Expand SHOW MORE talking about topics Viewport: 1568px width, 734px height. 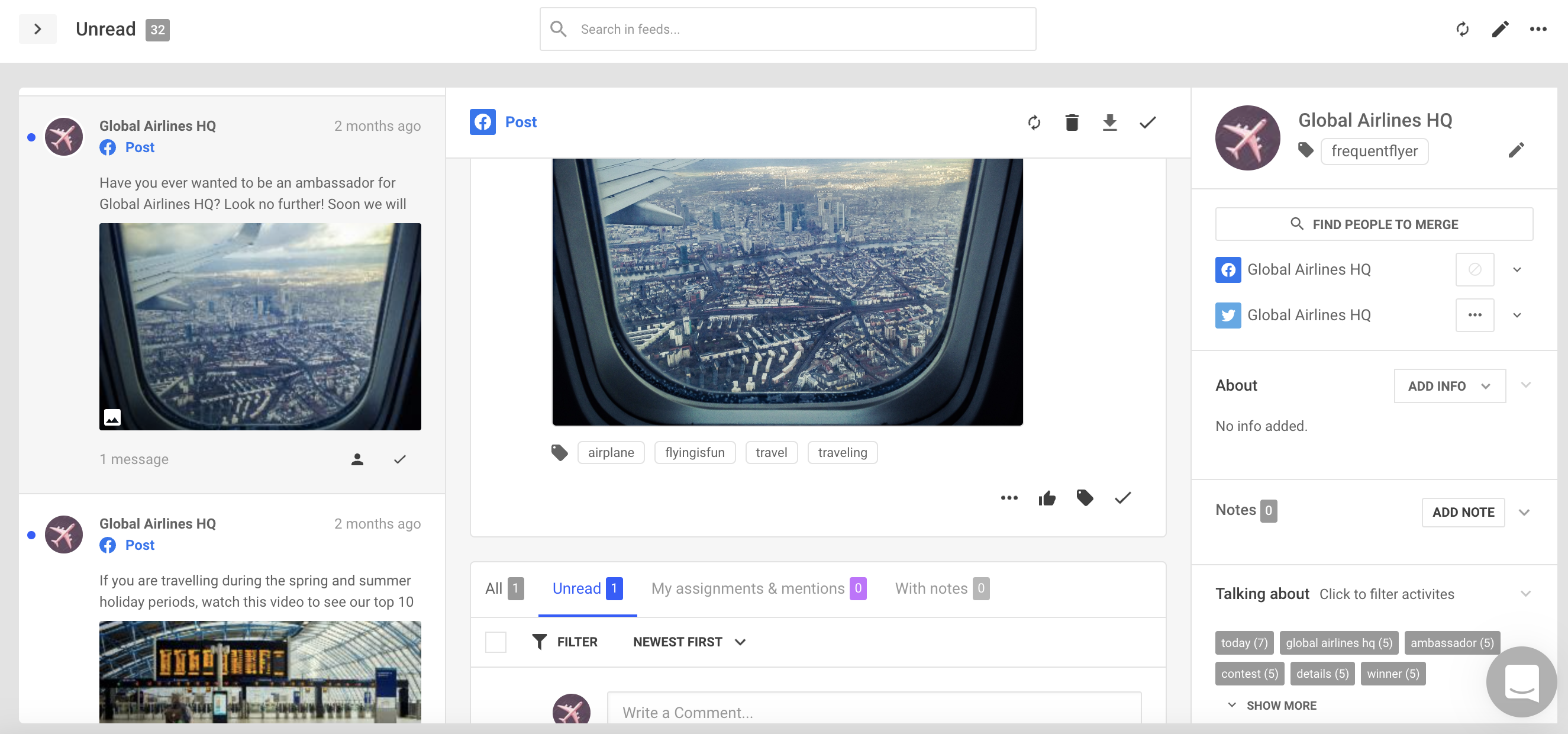click(1272, 705)
